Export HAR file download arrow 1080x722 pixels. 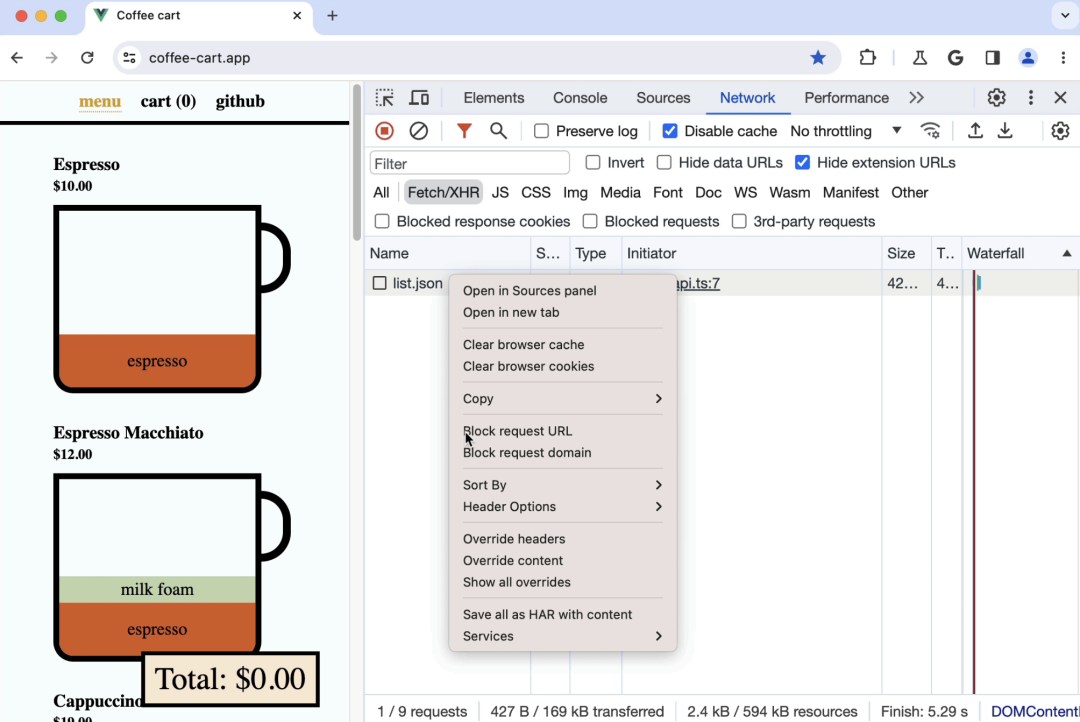(1006, 131)
